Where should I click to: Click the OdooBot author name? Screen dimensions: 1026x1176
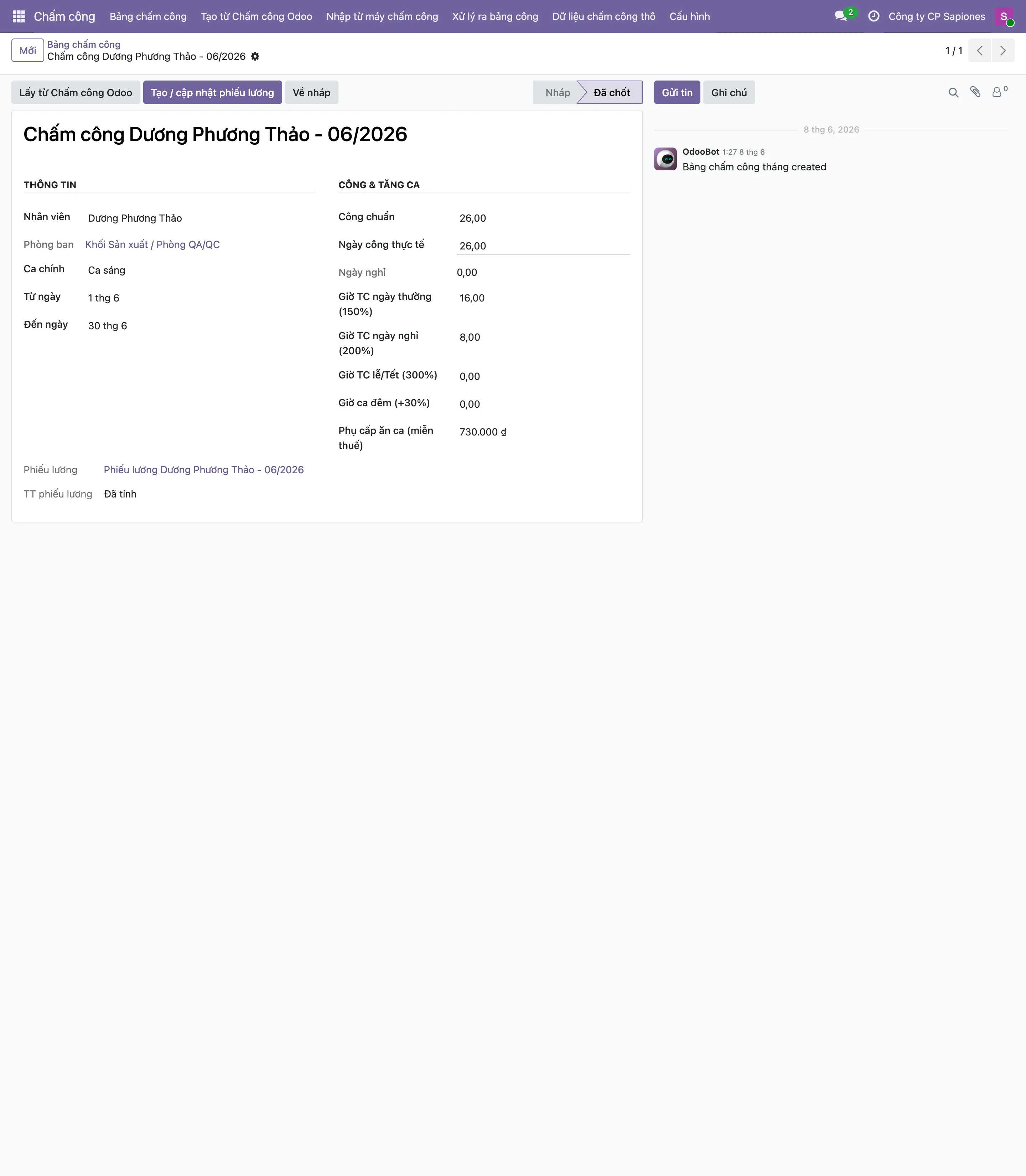point(701,152)
